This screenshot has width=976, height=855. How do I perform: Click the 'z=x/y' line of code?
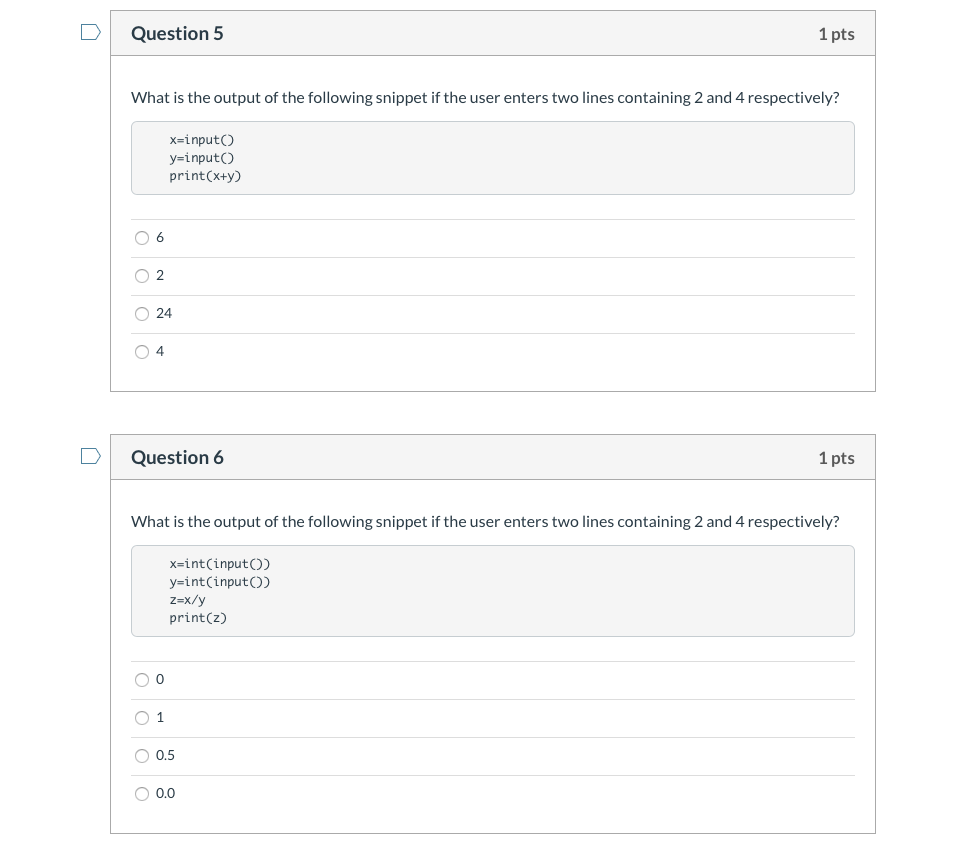click(188, 599)
